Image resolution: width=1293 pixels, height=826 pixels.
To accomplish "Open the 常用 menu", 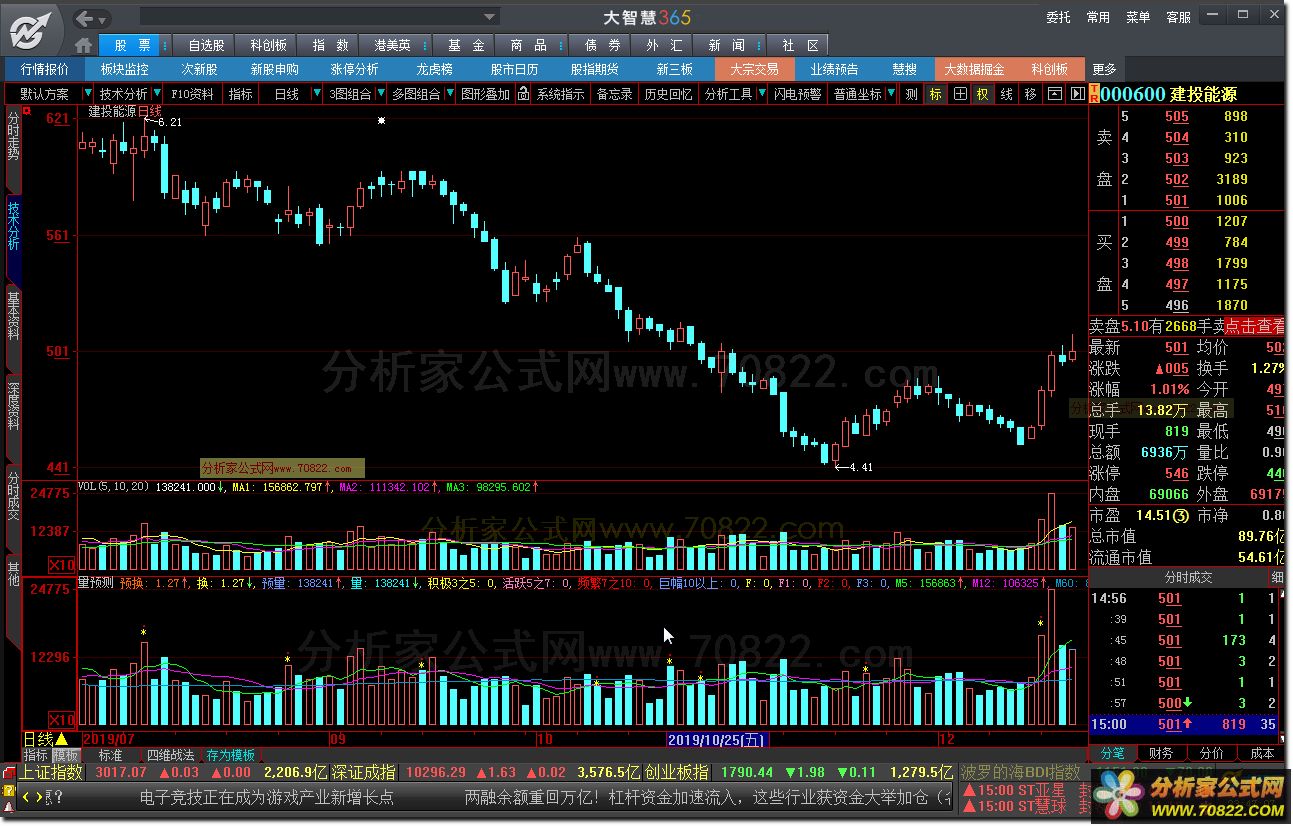I will 1098,17.
